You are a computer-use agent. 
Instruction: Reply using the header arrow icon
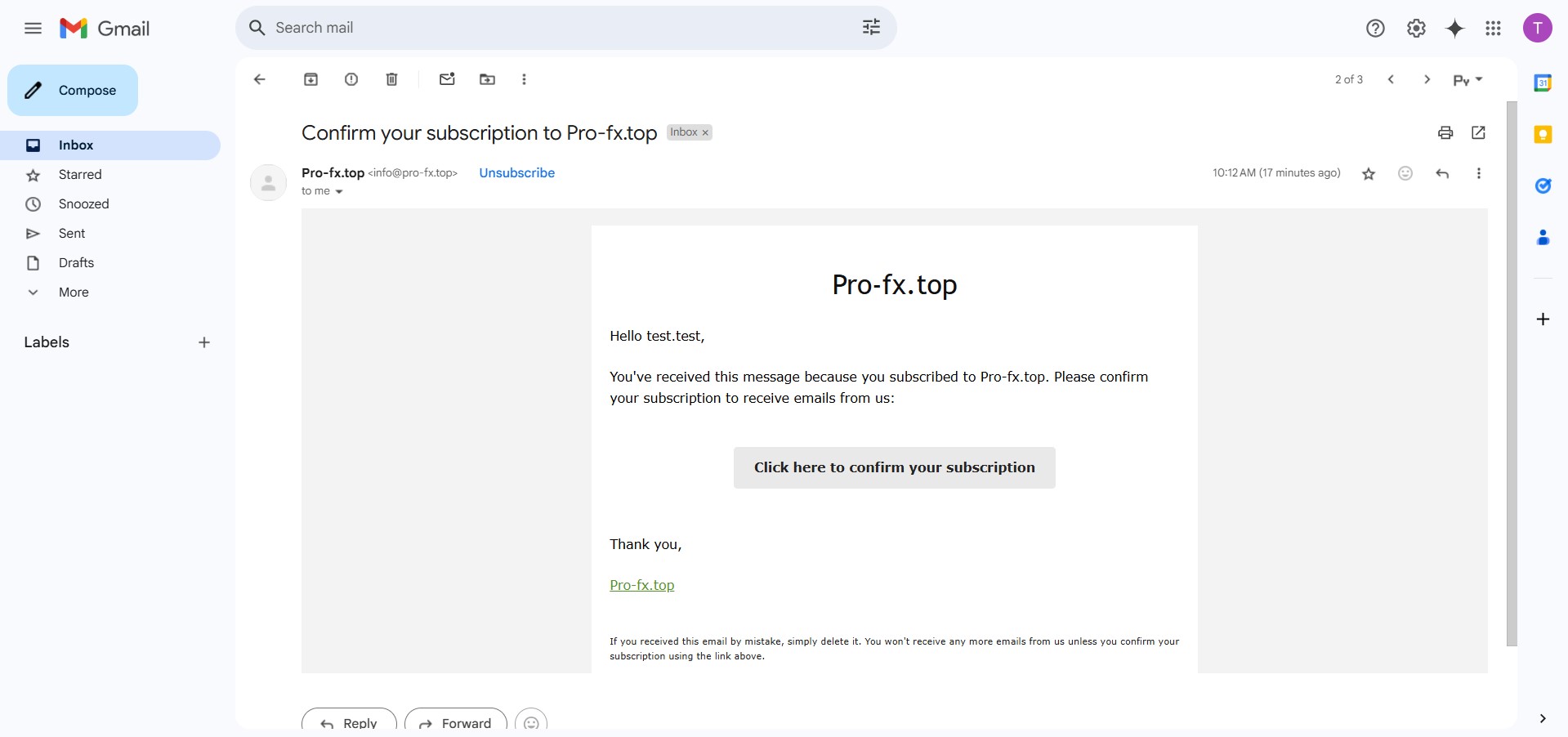click(x=1442, y=173)
